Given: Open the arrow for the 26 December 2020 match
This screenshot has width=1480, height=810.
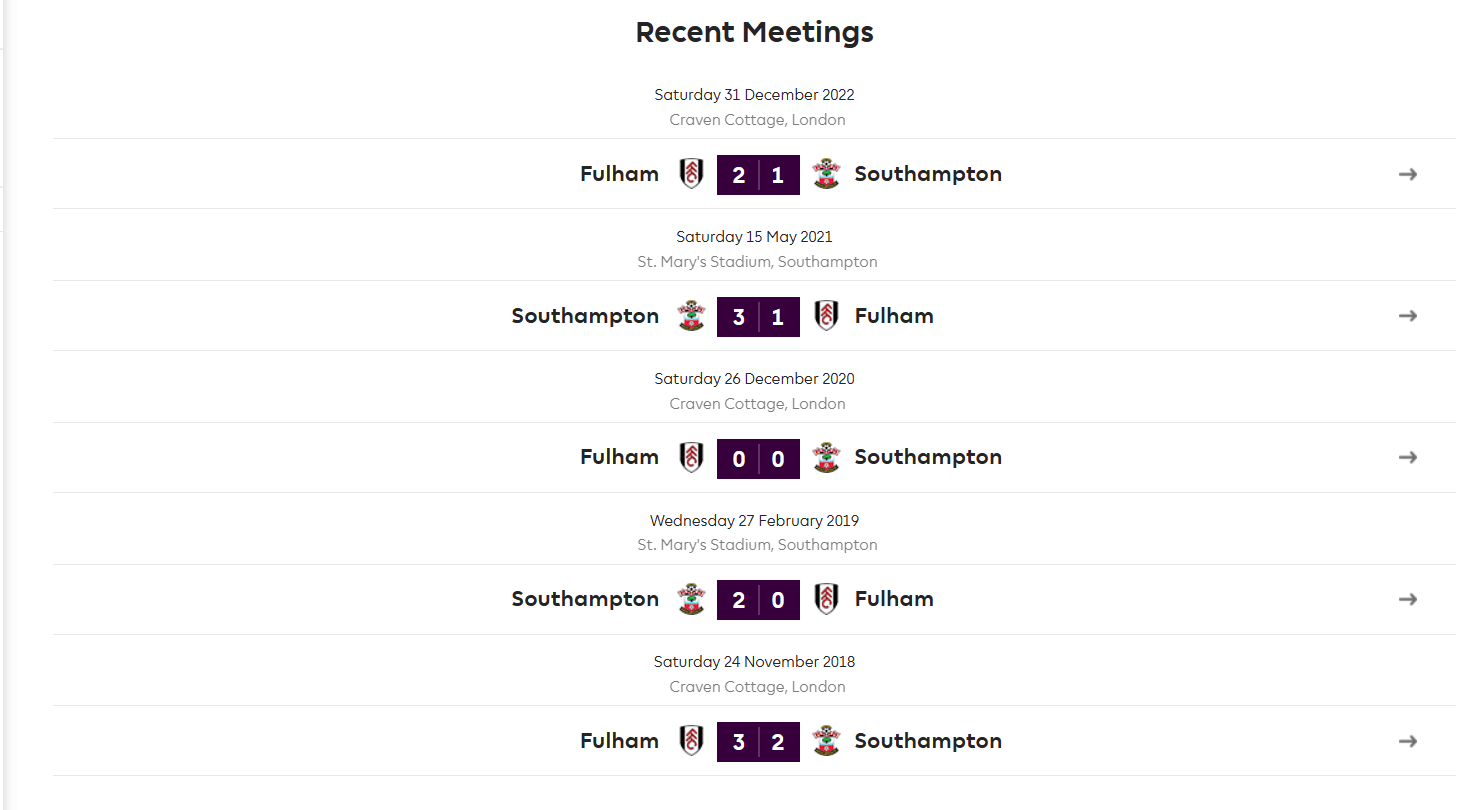Looking at the screenshot, I should [x=1408, y=457].
